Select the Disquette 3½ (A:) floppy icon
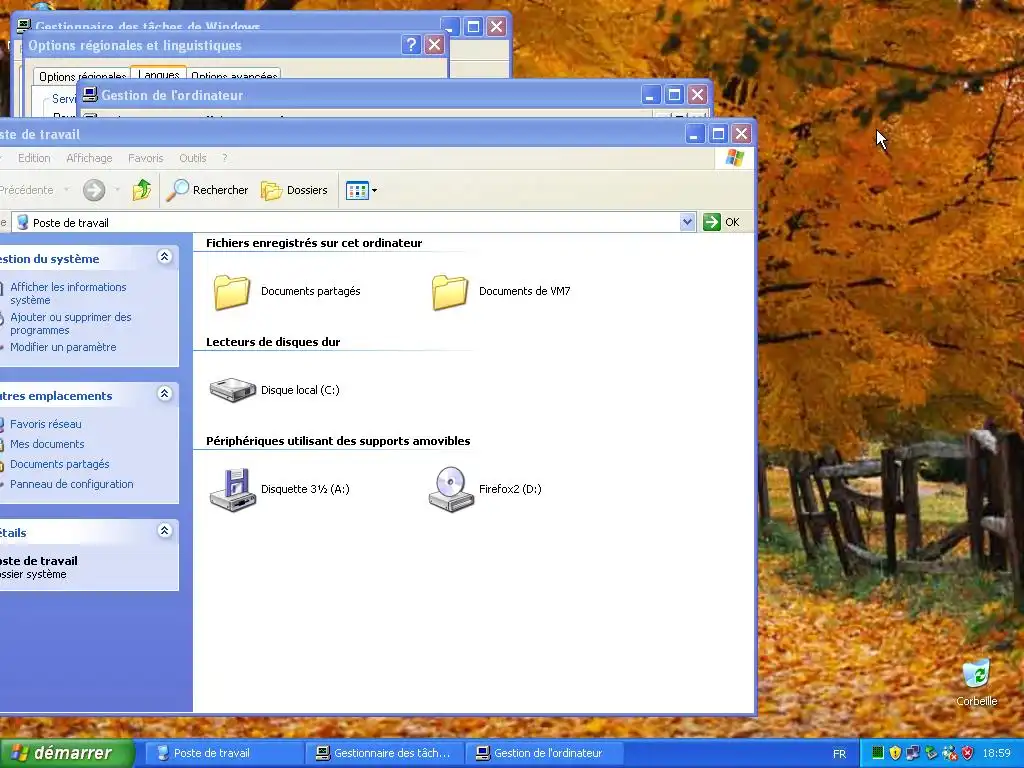This screenshot has width=1024, height=768. click(232, 489)
